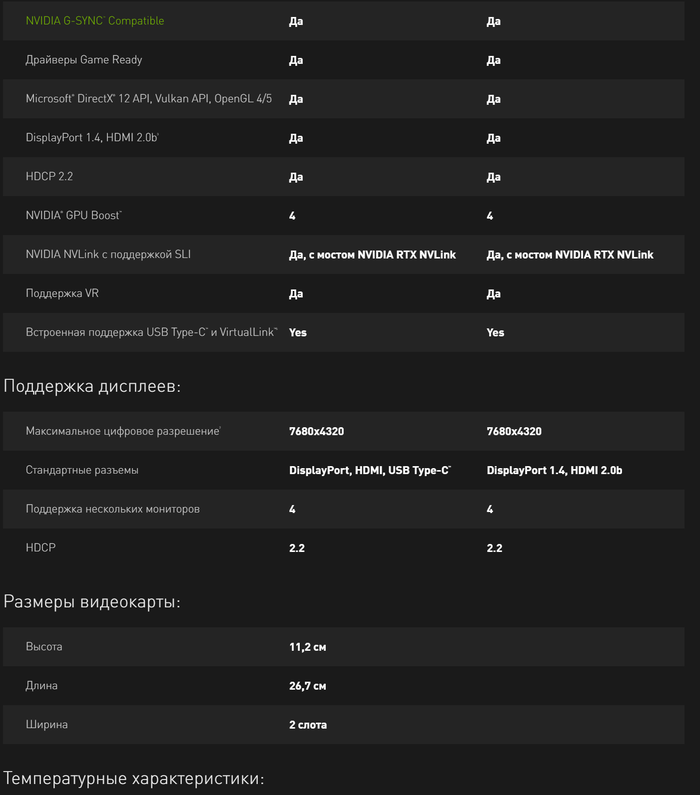Select the "11,2 см" height value
Image resolution: width=700 pixels, height=795 pixels.
coord(308,647)
